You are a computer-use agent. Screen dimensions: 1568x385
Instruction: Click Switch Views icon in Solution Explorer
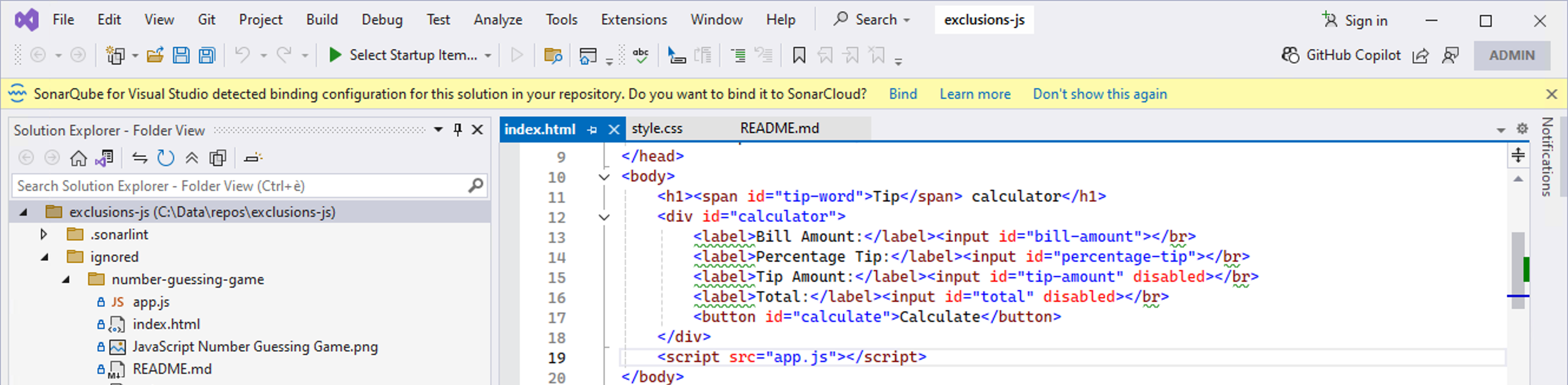[104, 158]
